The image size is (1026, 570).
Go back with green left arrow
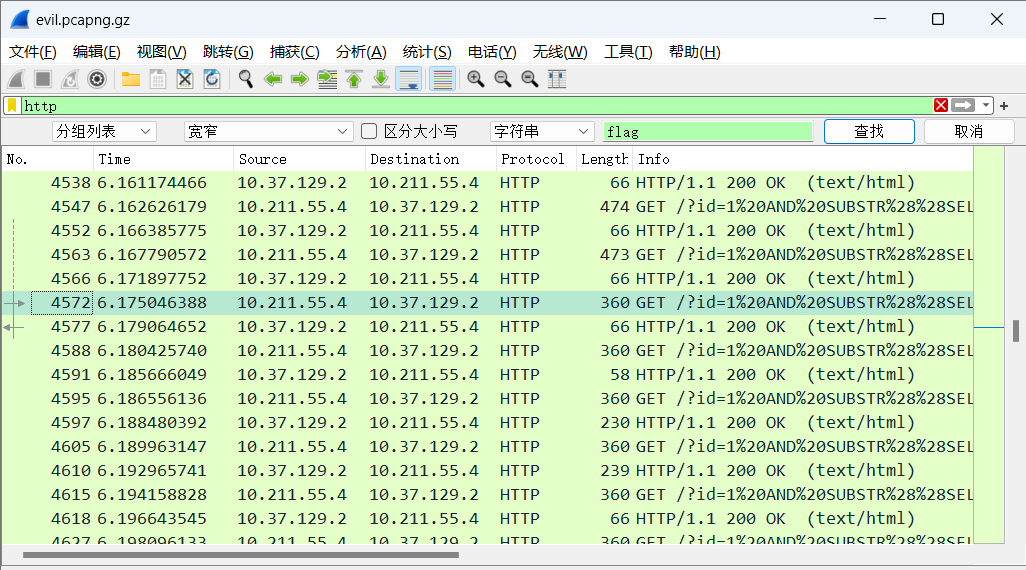tap(272, 79)
